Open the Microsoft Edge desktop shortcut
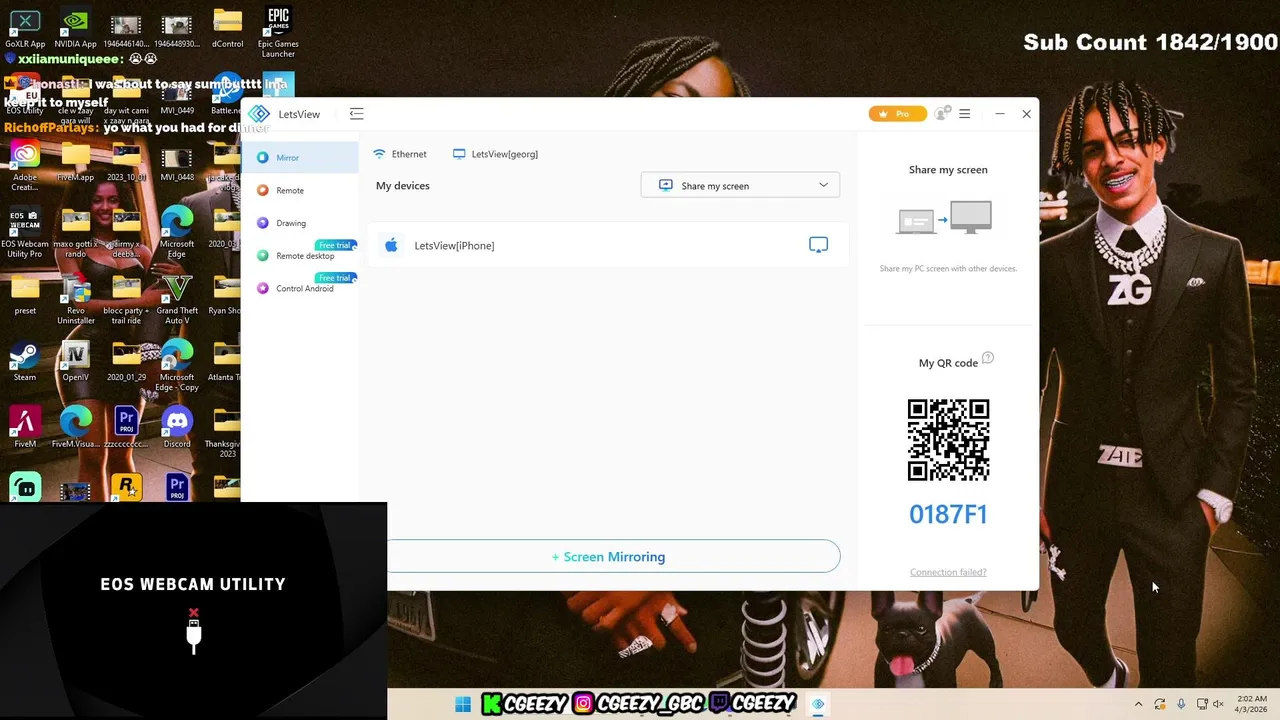Viewport: 1280px width, 720px height. point(177,233)
